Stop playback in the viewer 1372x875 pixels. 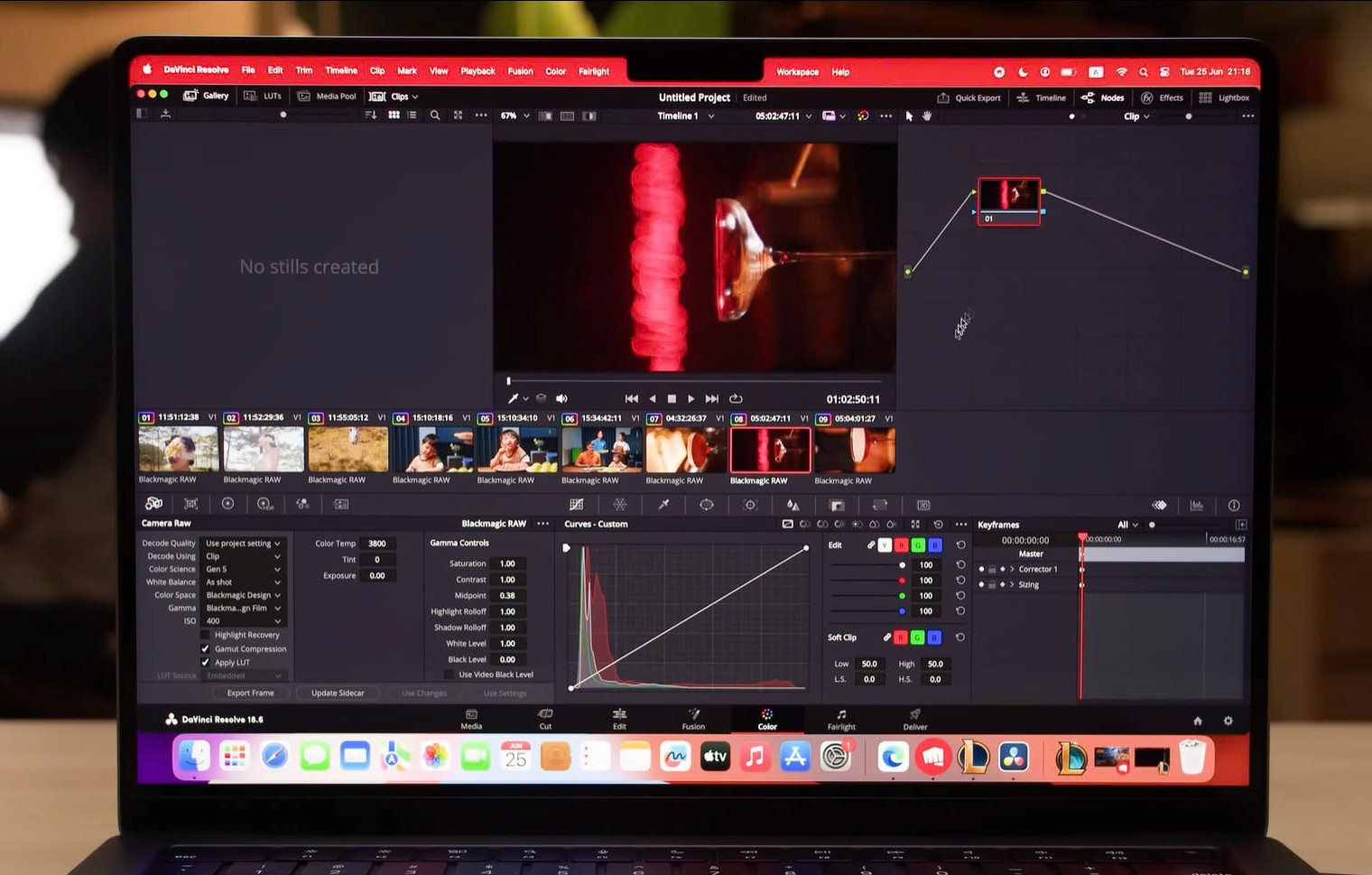coord(672,398)
